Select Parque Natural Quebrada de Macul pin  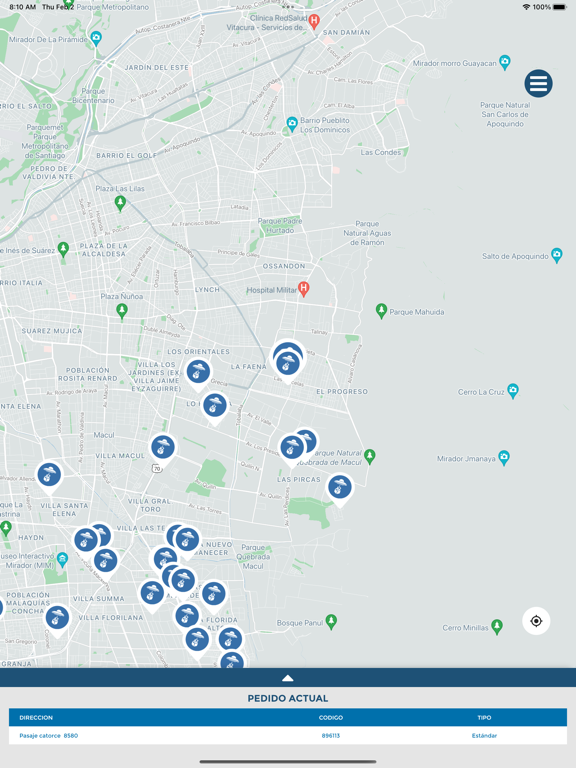[370, 456]
